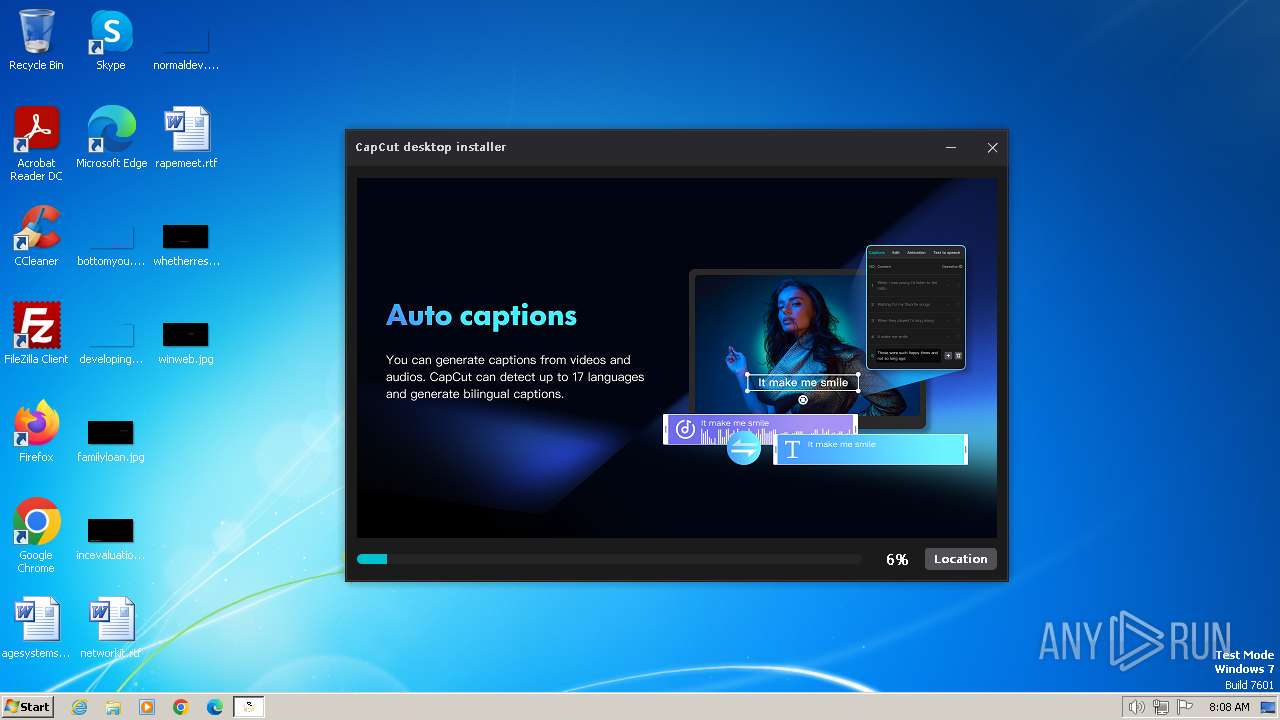This screenshot has width=1280, height=720.
Task: Open the network tray icon
Action: [x=1161, y=707]
